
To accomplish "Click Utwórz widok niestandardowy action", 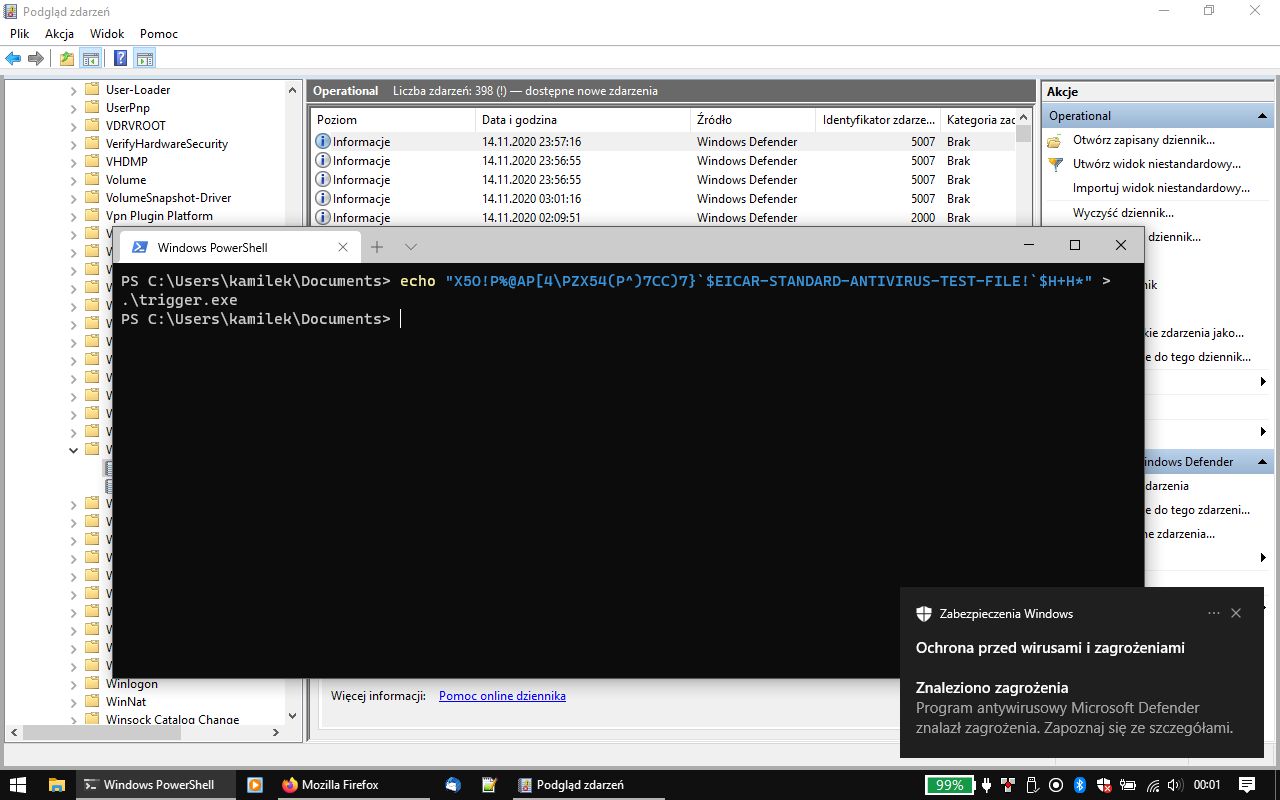I will click(x=1157, y=164).
